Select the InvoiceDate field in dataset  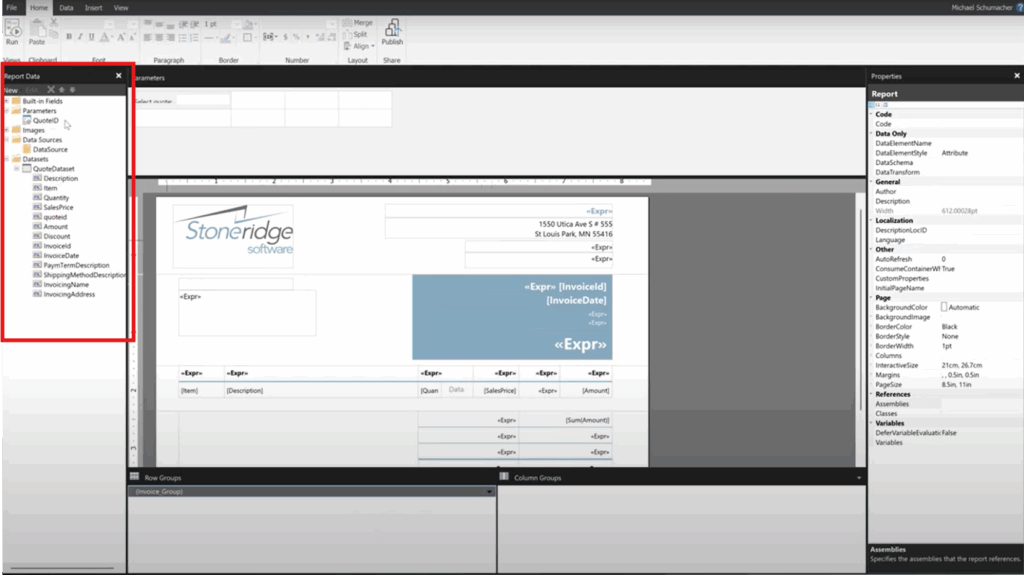(x=61, y=255)
